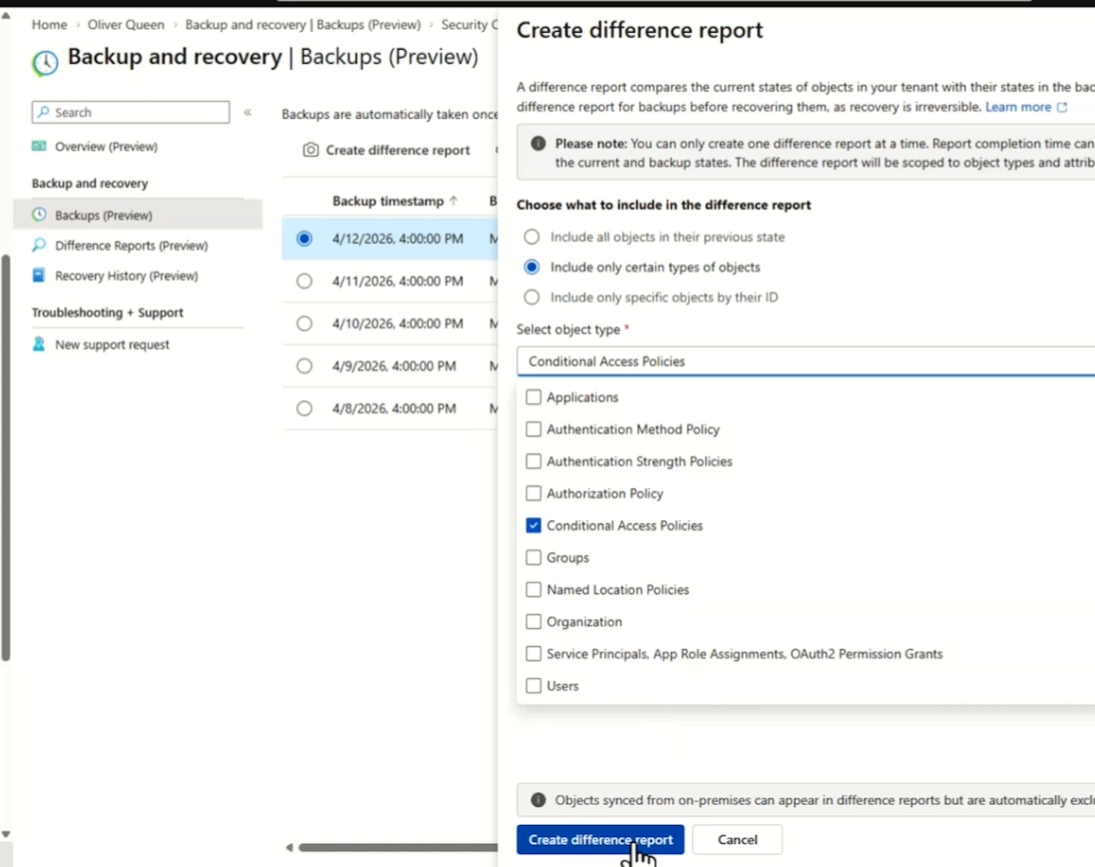Select Include all objects in their previous state
This screenshot has width=1095, height=867.
click(x=532, y=237)
